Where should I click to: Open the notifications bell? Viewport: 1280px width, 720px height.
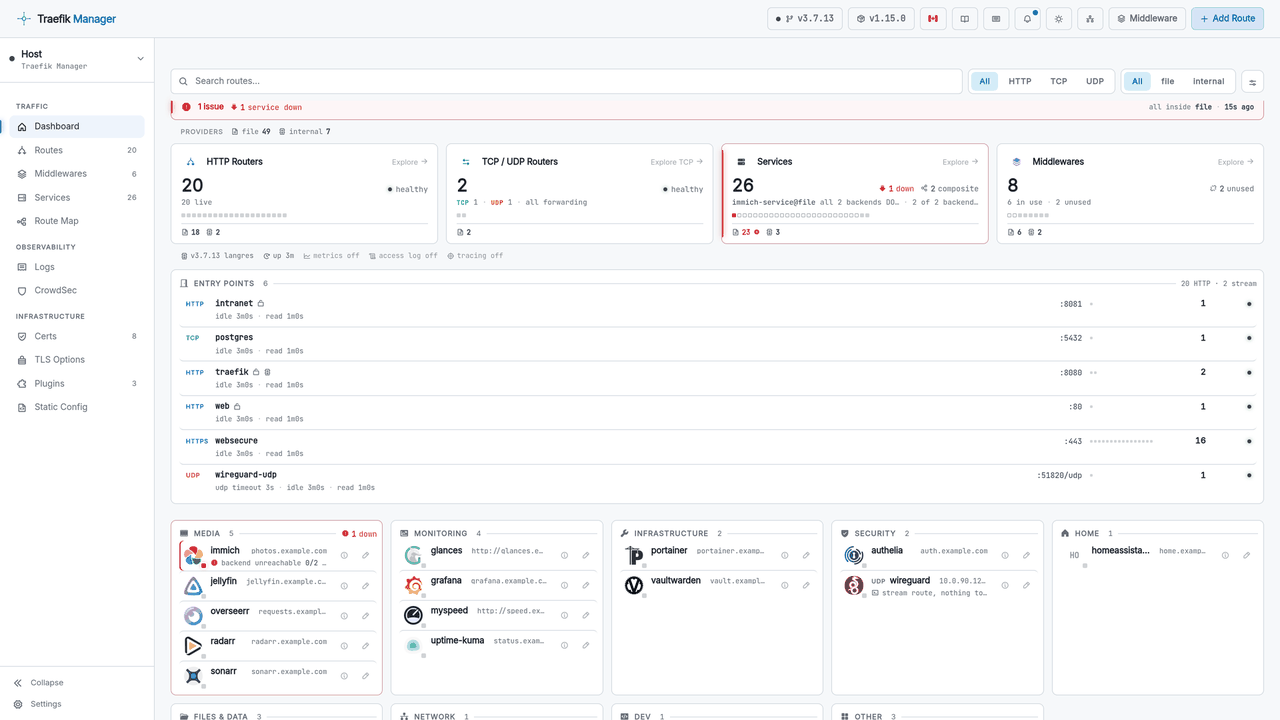point(1027,18)
